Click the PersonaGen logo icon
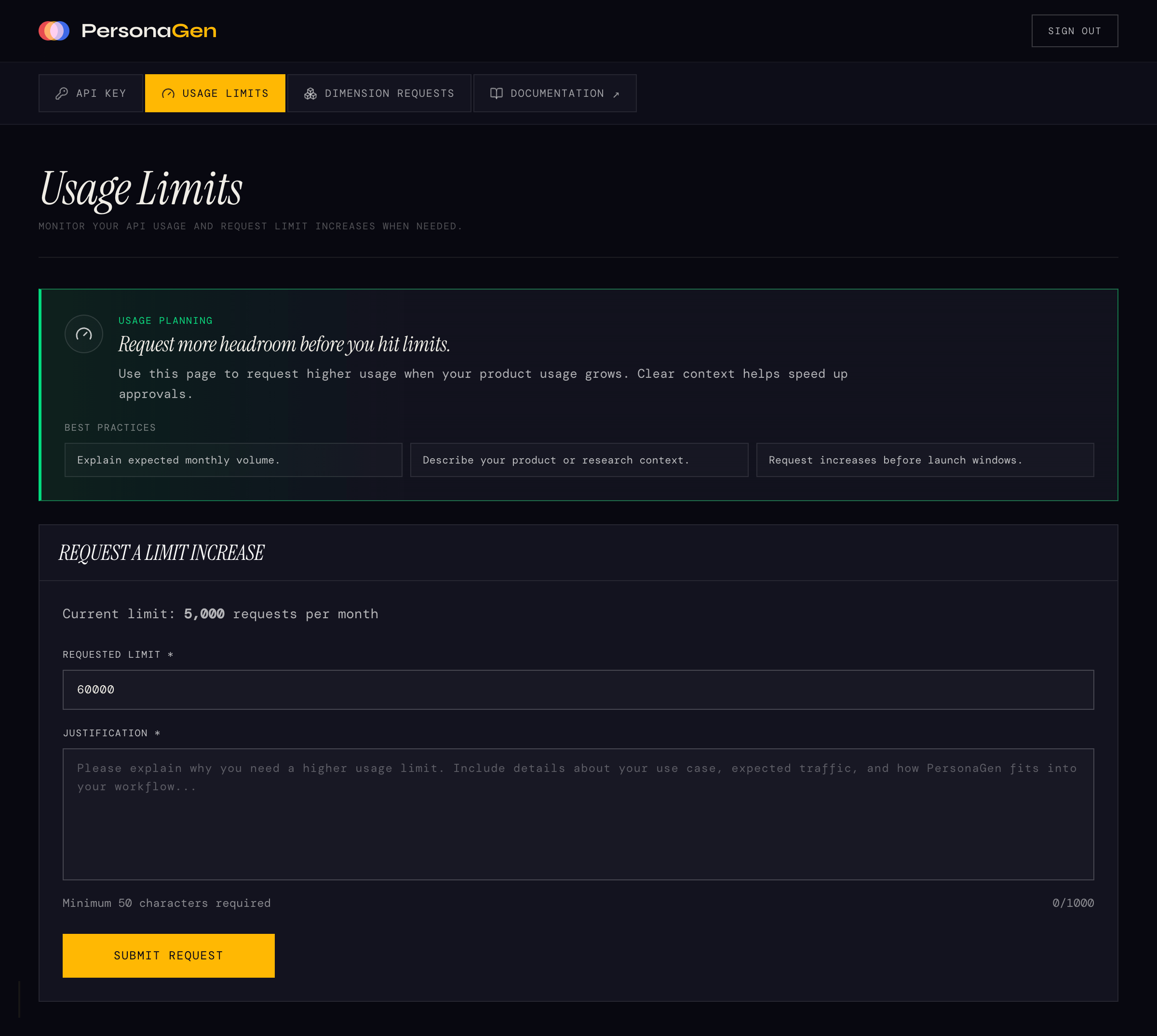This screenshot has width=1157, height=1036. pos(54,30)
